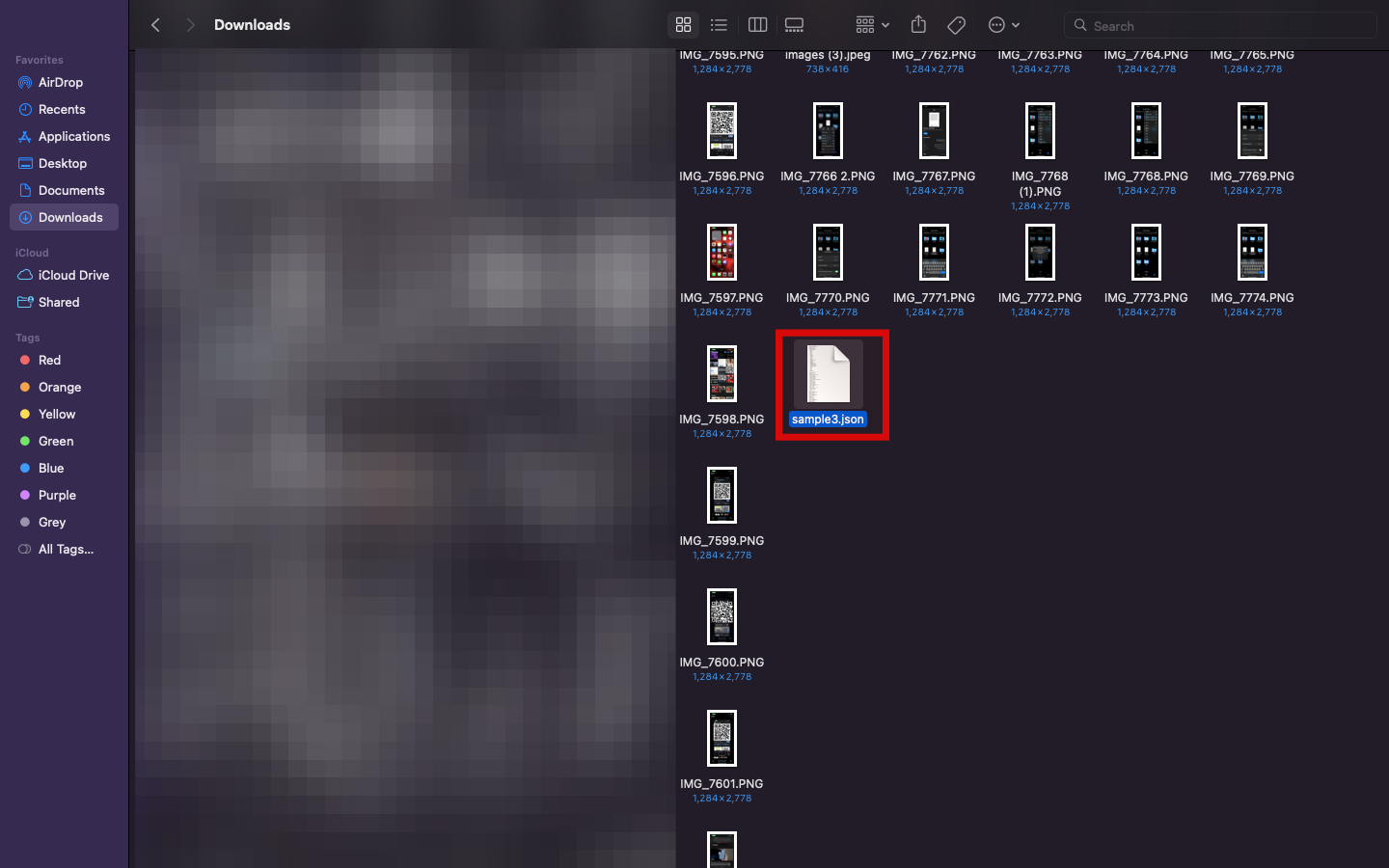
Task: Open iCloud Drive in sidebar
Action: pos(73,276)
